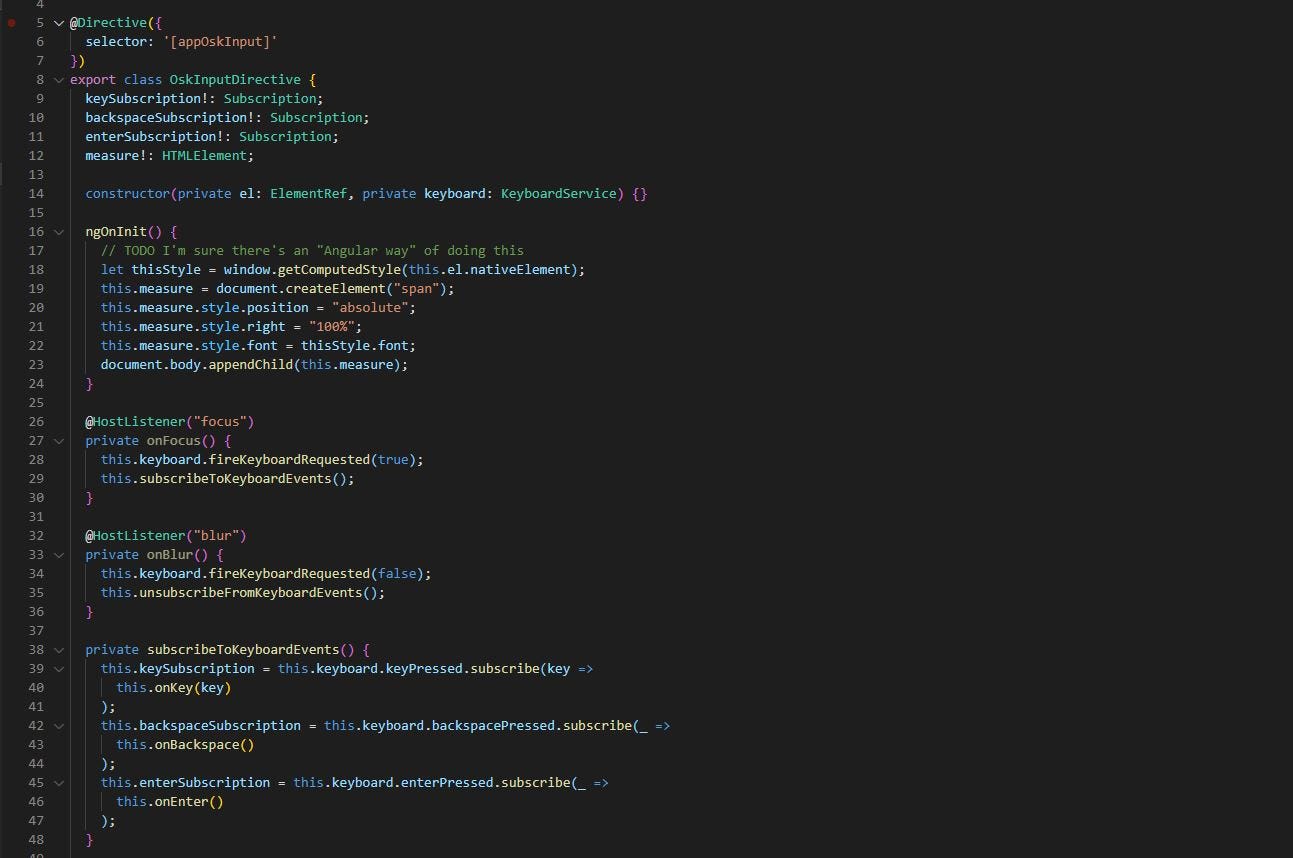Fold the backspaceSubscription statement at line 42

click(x=59, y=725)
